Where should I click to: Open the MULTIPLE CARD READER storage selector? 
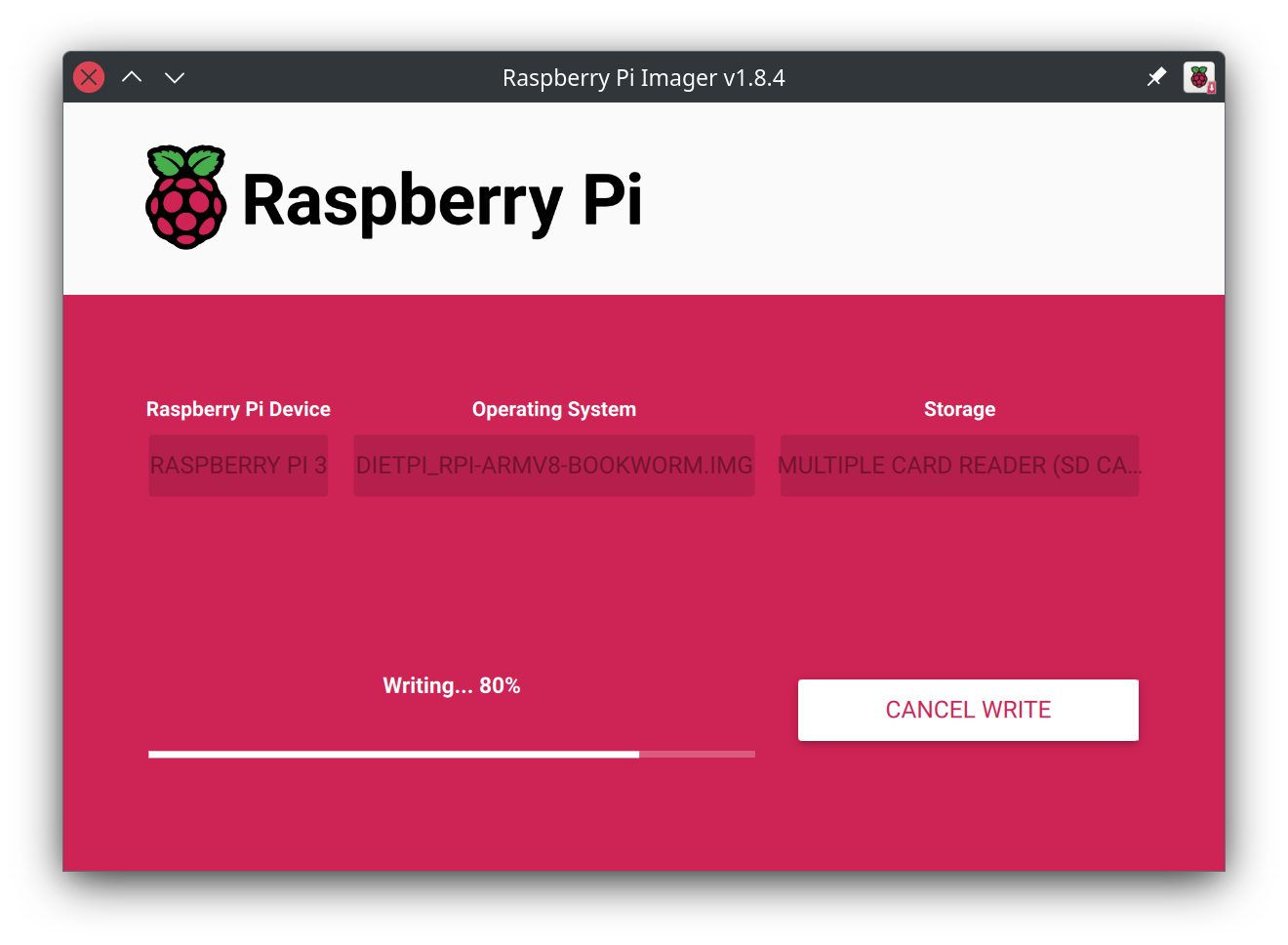tap(959, 466)
